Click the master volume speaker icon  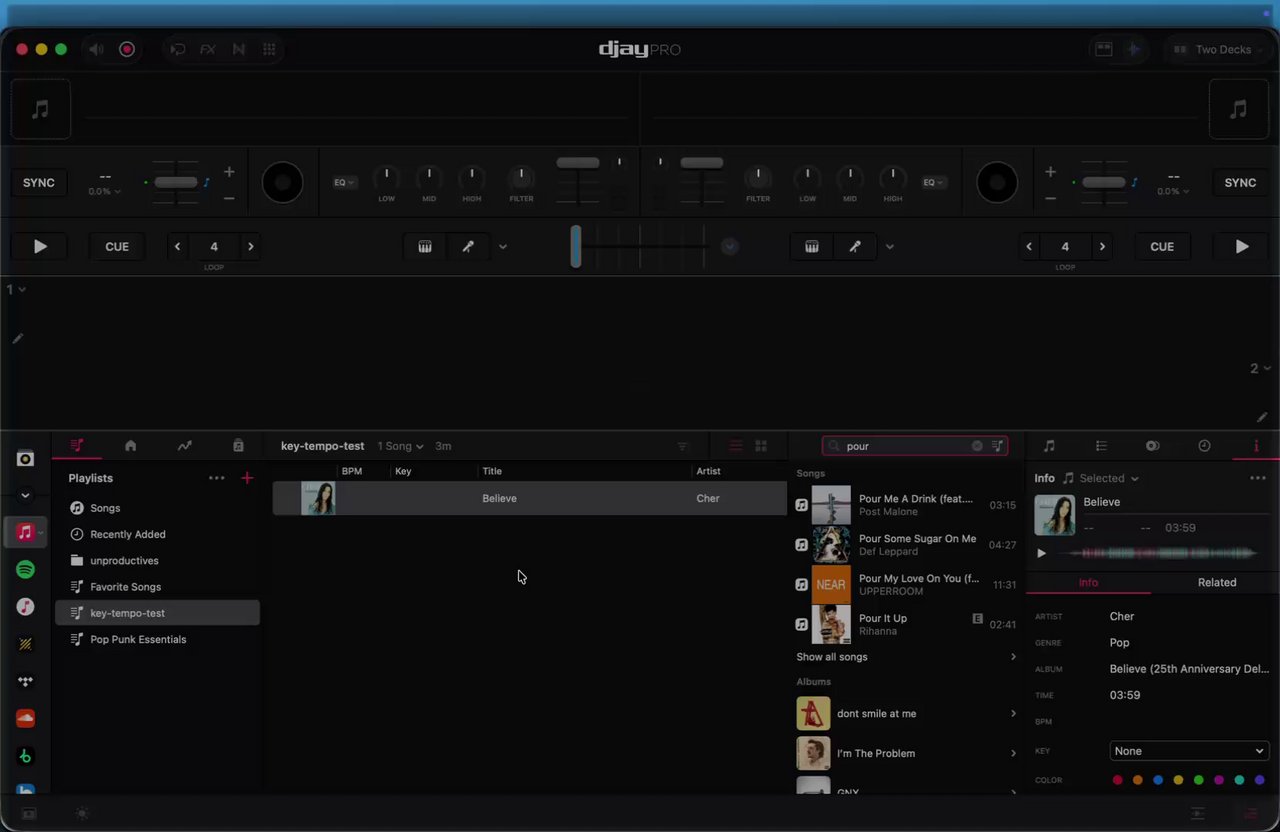[x=96, y=49]
